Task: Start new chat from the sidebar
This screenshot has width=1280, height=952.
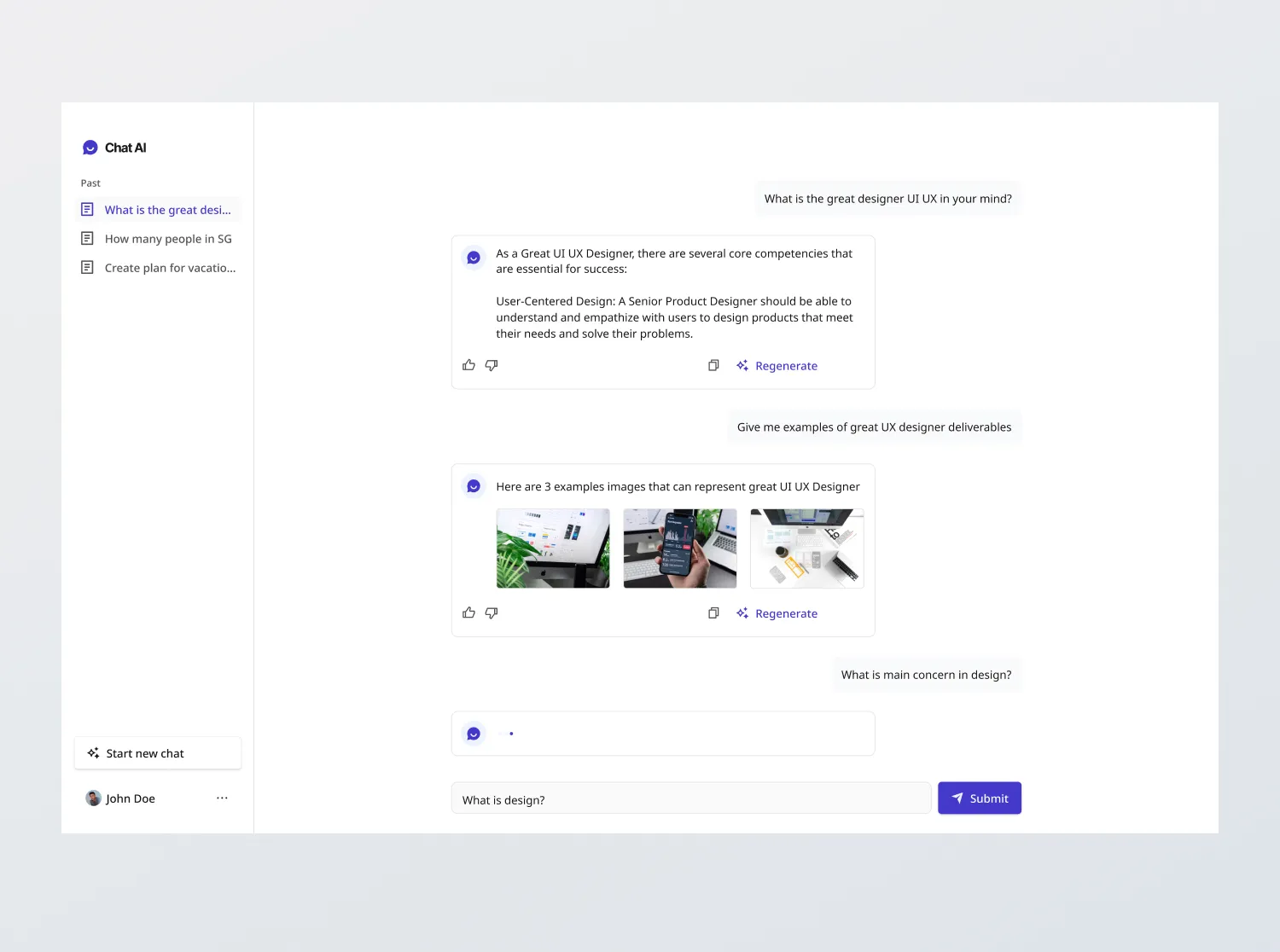Action: [x=158, y=753]
